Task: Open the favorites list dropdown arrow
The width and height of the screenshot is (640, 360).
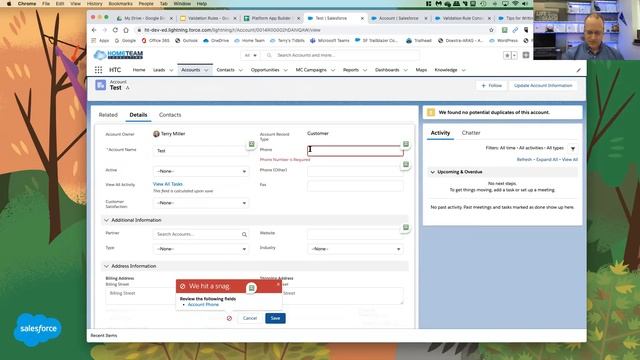Action: pyautogui.click(x=514, y=55)
